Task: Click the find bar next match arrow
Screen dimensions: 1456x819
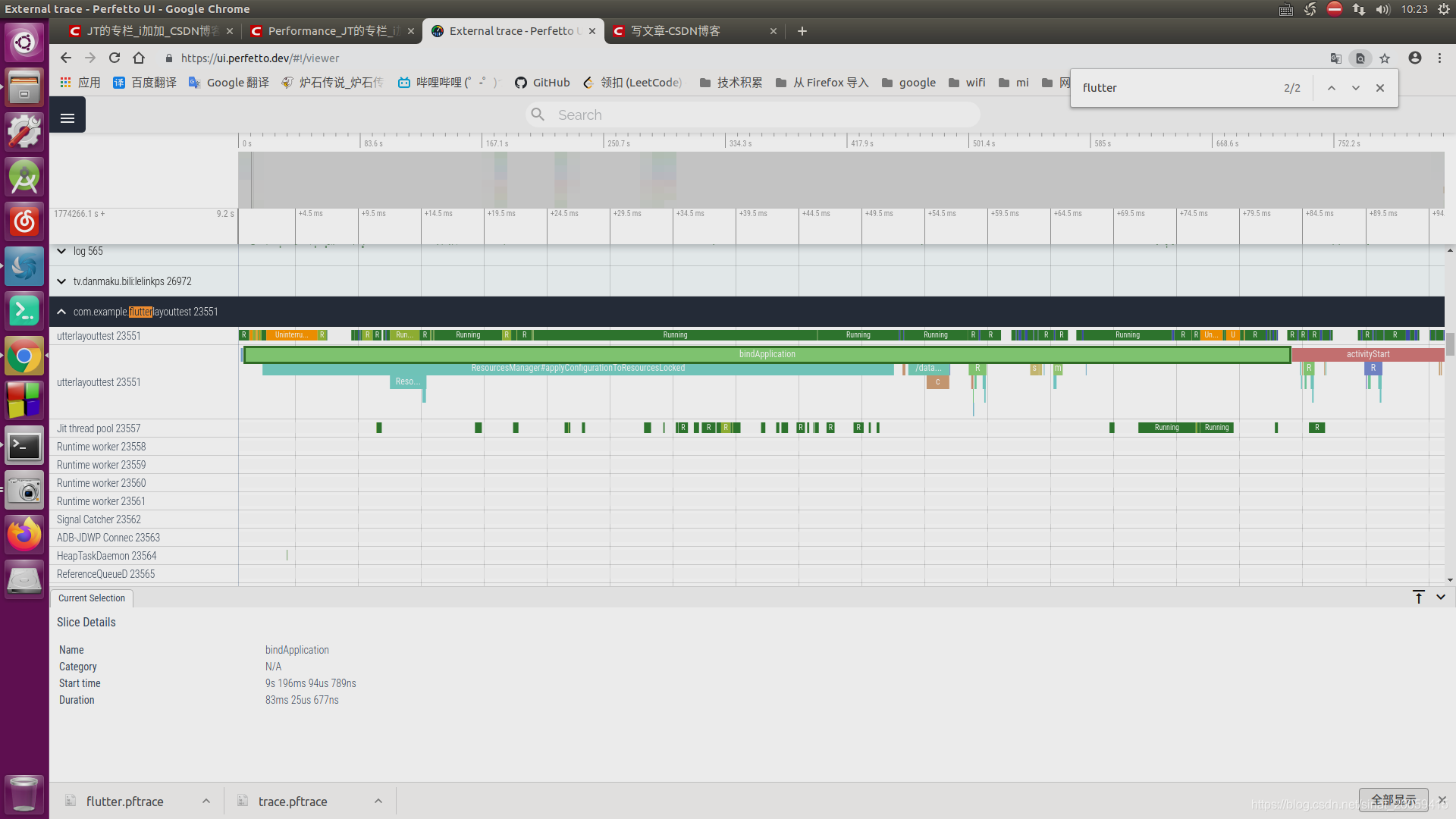Action: click(x=1355, y=88)
